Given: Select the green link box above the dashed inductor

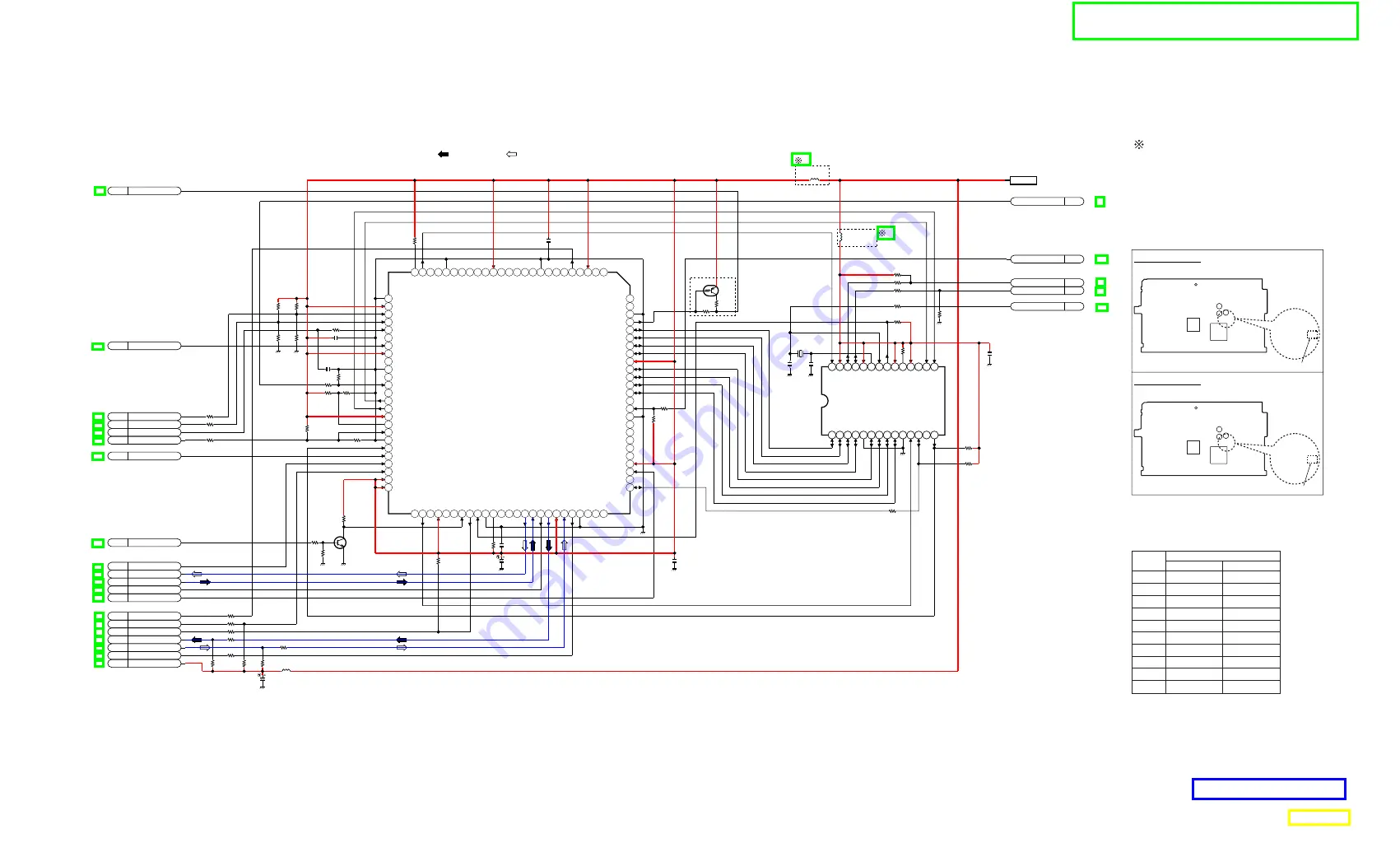Looking at the screenshot, I should (801, 160).
